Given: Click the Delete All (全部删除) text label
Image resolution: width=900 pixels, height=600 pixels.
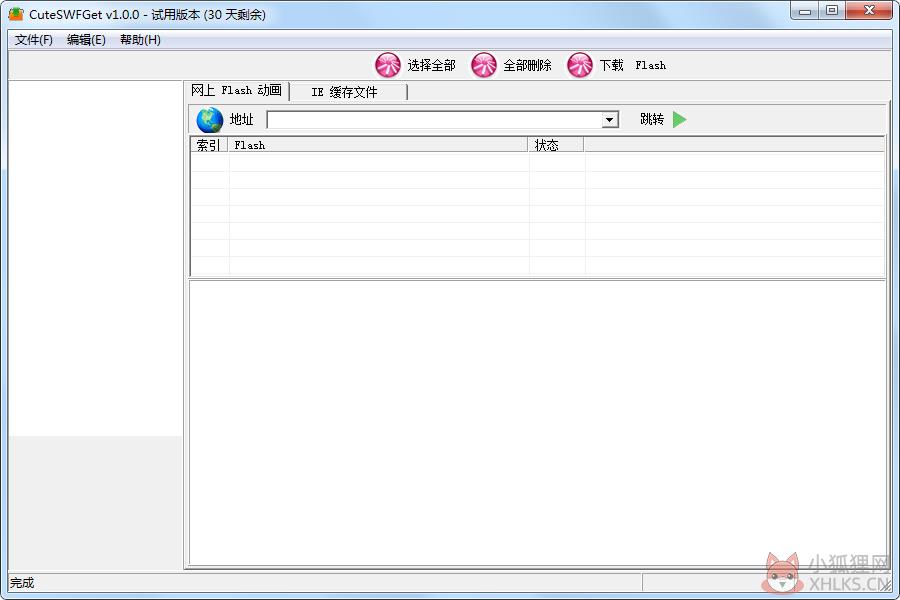Looking at the screenshot, I should coord(527,65).
